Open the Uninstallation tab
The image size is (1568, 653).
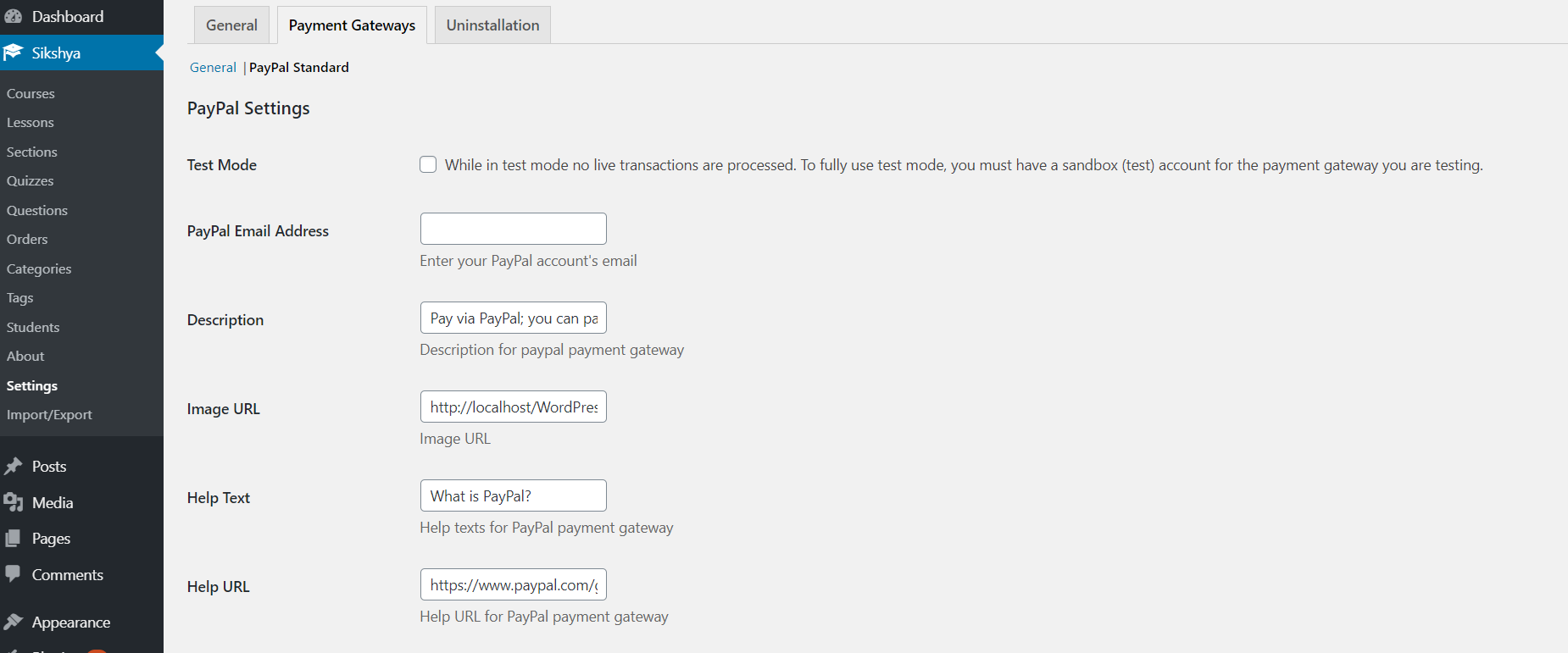click(492, 25)
